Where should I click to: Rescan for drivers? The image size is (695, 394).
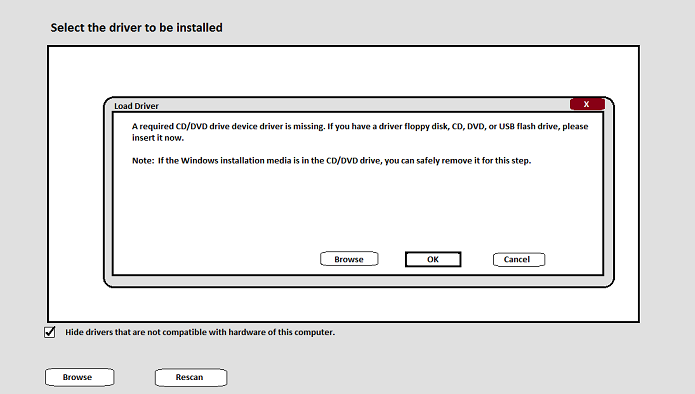pyautogui.click(x=191, y=377)
